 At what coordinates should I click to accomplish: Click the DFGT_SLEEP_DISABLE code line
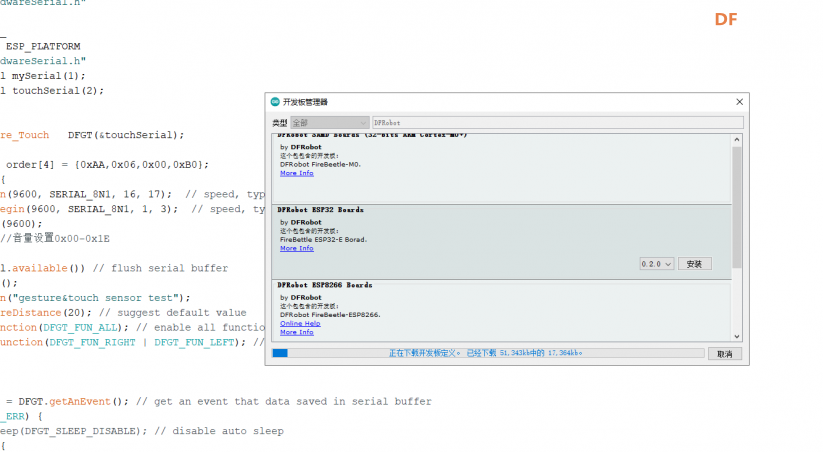pos(142,431)
